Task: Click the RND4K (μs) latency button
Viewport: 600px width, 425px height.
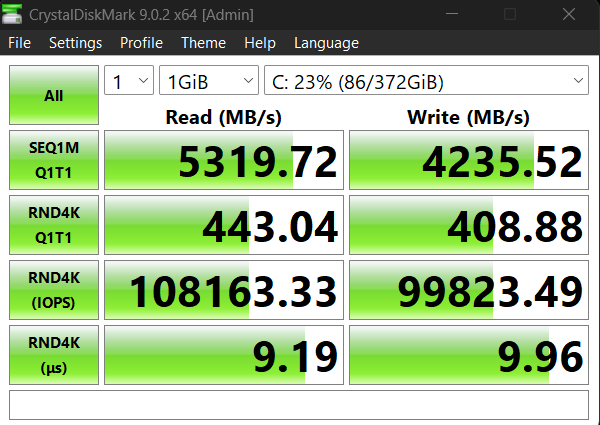Action: click(x=54, y=355)
